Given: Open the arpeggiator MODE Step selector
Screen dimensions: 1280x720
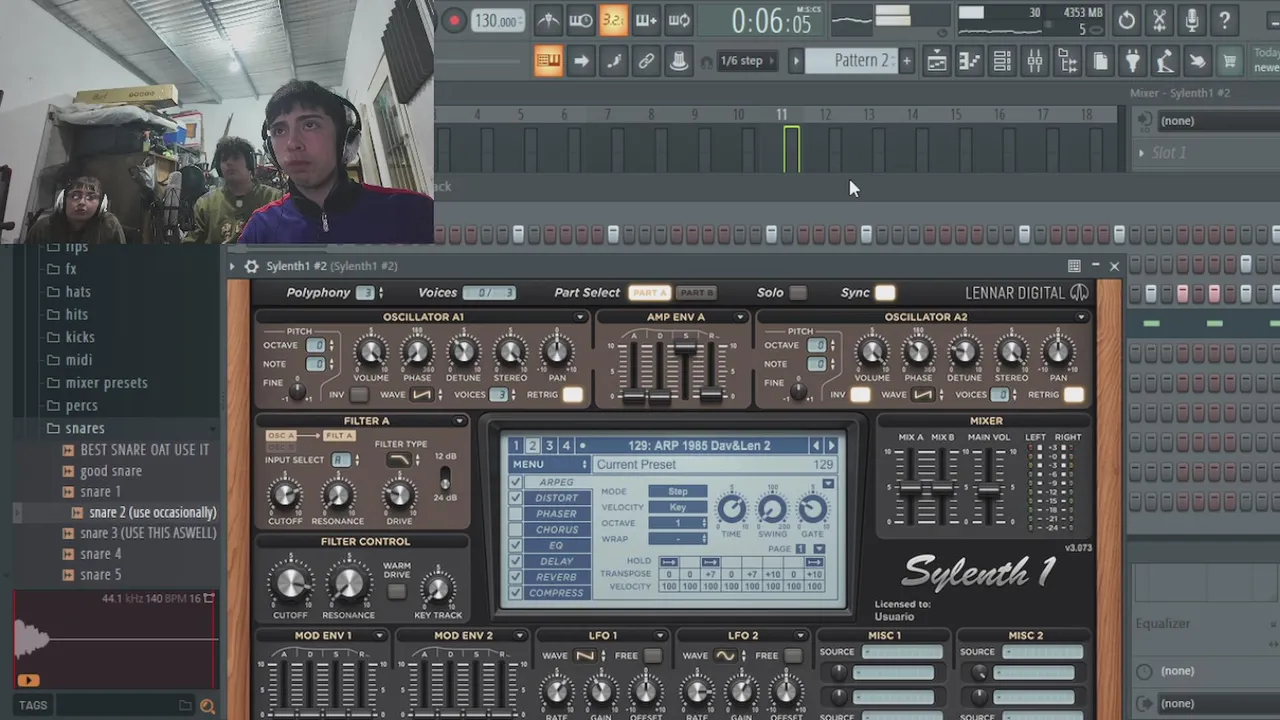Looking at the screenshot, I should 678,491.
